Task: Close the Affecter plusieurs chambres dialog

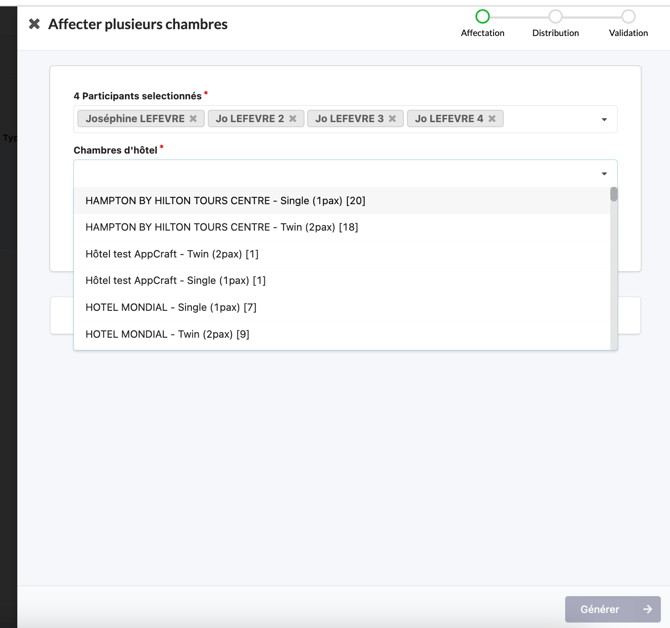Action: point(34,24)
